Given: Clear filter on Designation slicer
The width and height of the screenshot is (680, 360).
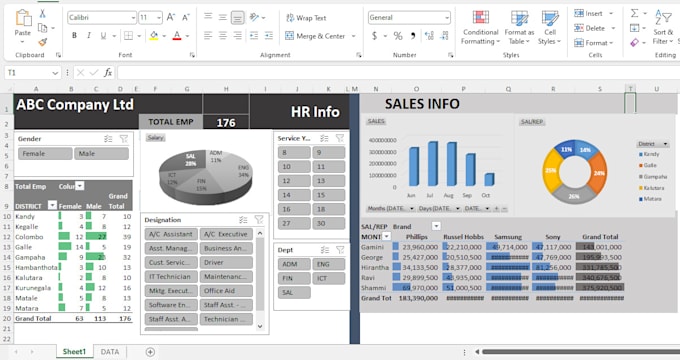Looking at the screenshot, I should tap(259, 220).
